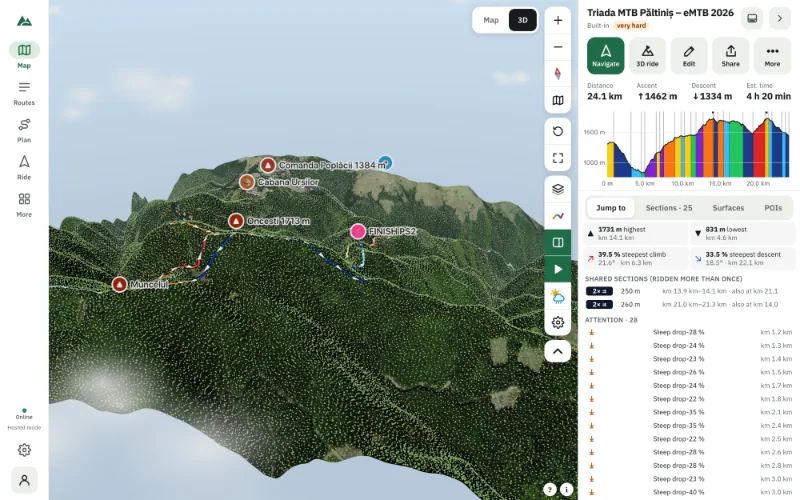This screenshot has height=500, width=800.
Task: Jump to 39.5 % steepest climb
Action: point(636,258)
